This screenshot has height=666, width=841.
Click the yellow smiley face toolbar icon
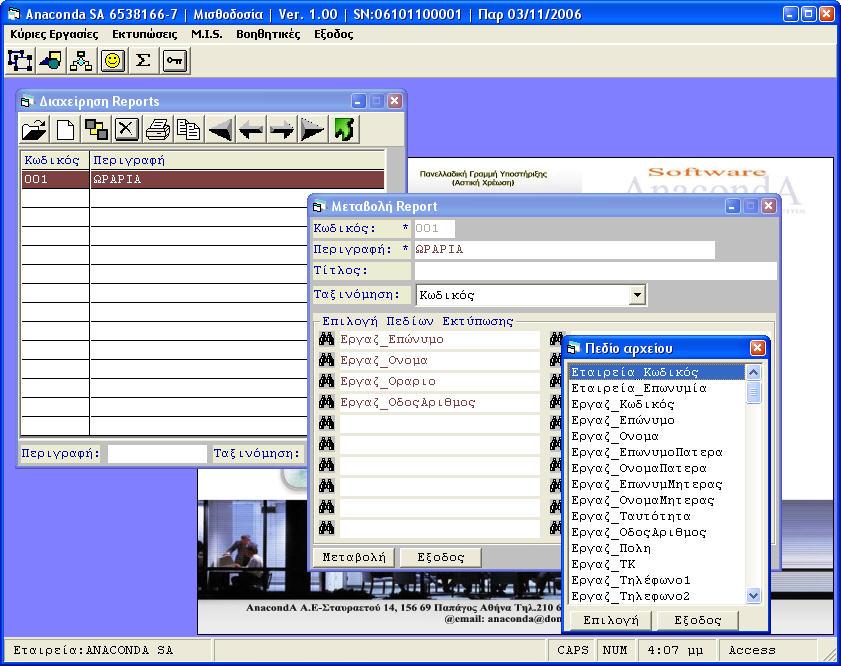point(113,60)
